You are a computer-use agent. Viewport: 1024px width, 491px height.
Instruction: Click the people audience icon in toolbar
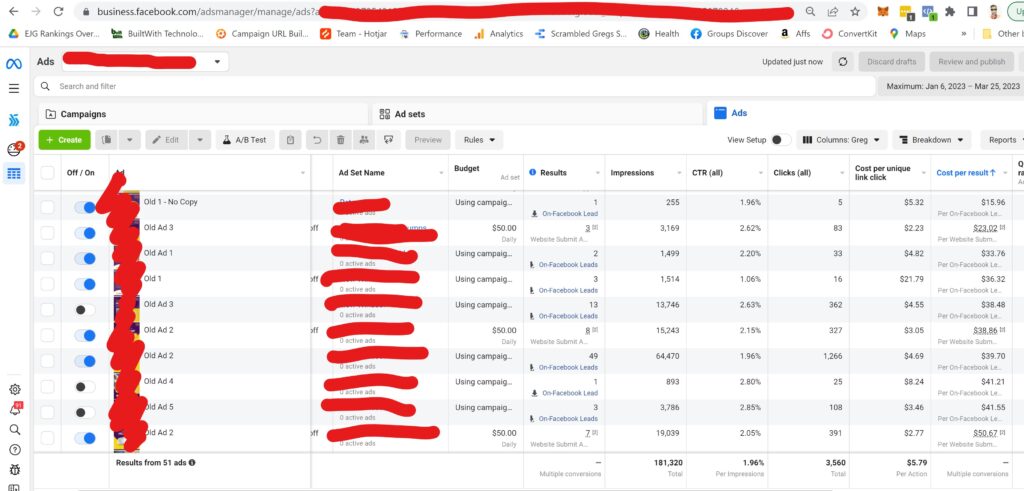point(364,140)
